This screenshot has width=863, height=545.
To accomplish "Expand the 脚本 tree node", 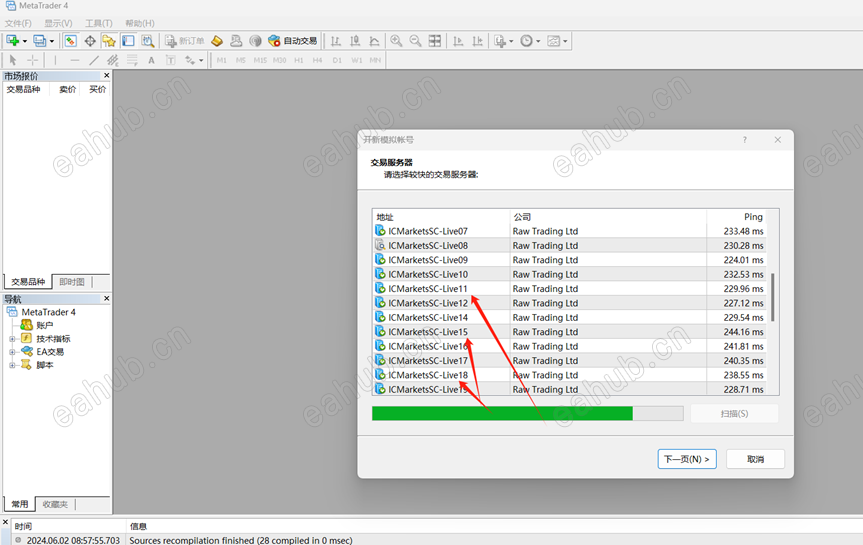I will 12,365.
